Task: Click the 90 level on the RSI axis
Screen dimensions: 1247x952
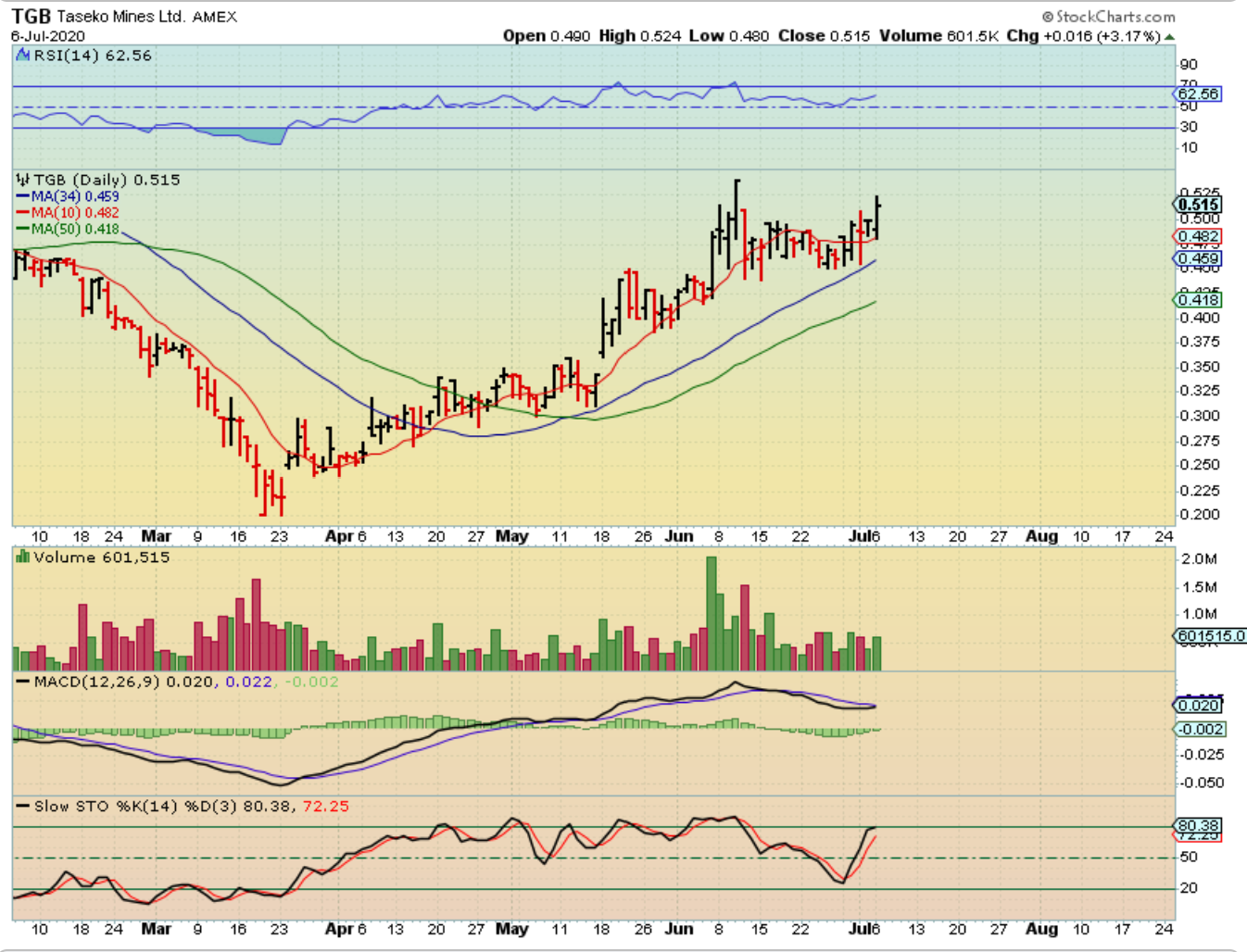Action: (1189, 65)
